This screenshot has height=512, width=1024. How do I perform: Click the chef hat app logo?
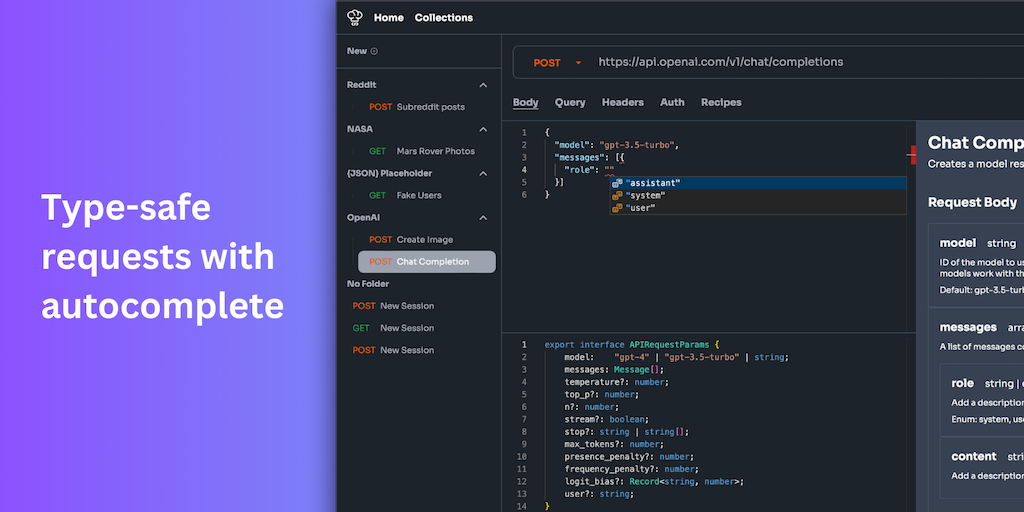pos(354,17)
